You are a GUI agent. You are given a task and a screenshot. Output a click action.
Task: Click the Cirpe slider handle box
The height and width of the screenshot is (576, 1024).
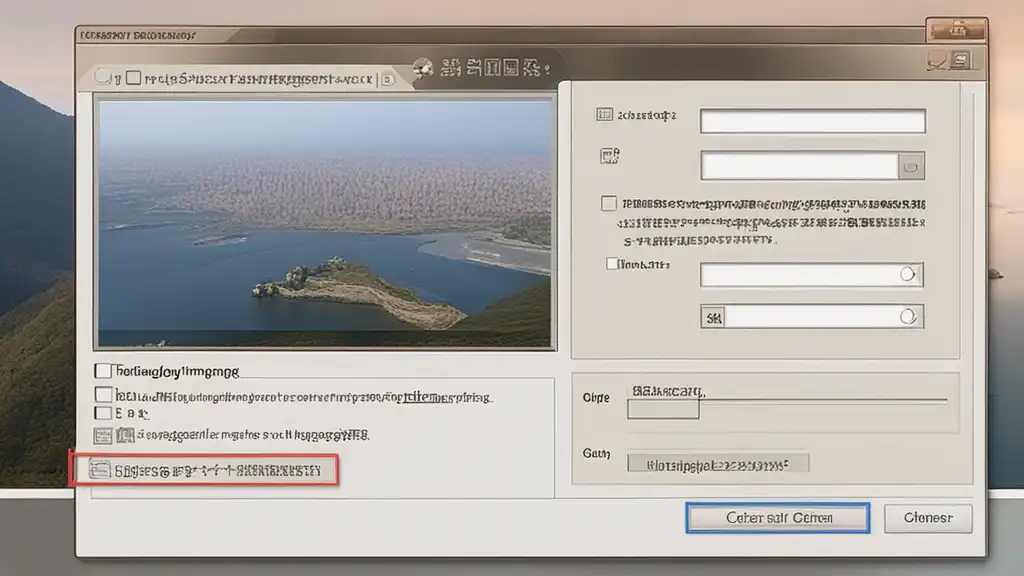(663, 409)
